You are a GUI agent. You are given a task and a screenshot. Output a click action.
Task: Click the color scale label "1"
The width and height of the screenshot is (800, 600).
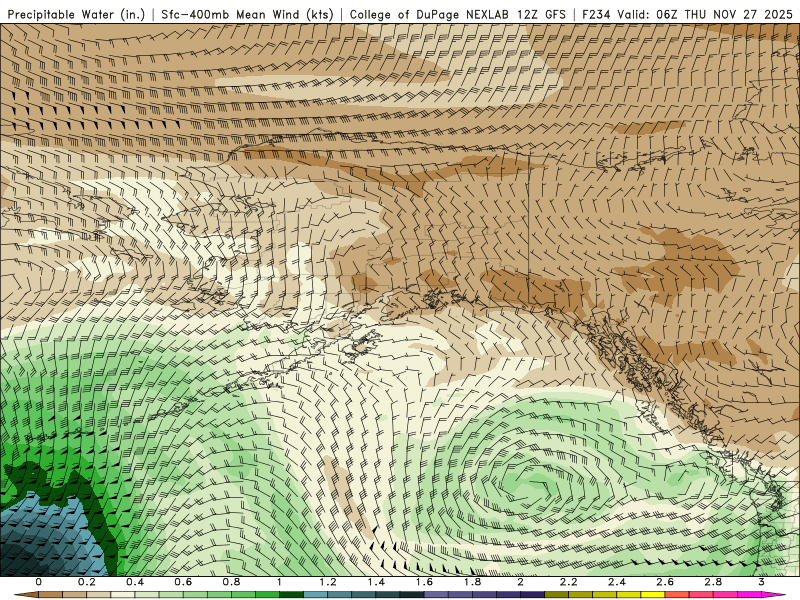point(279,582)
